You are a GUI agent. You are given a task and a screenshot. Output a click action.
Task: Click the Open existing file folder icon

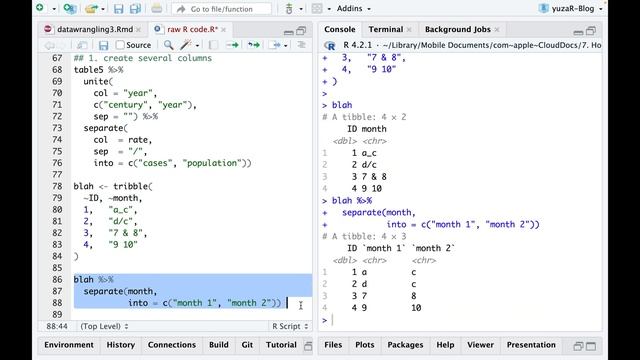tap(91, 9)
